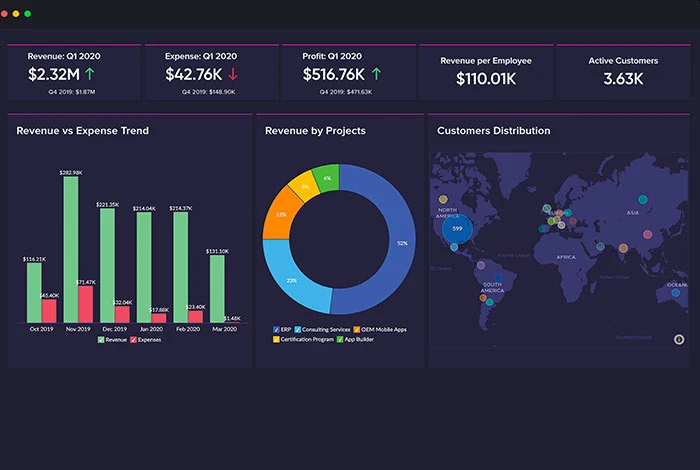Toggle the Revenue legend checkbox
This screenshot has height=470, width=700.
(x=101, y=340)
